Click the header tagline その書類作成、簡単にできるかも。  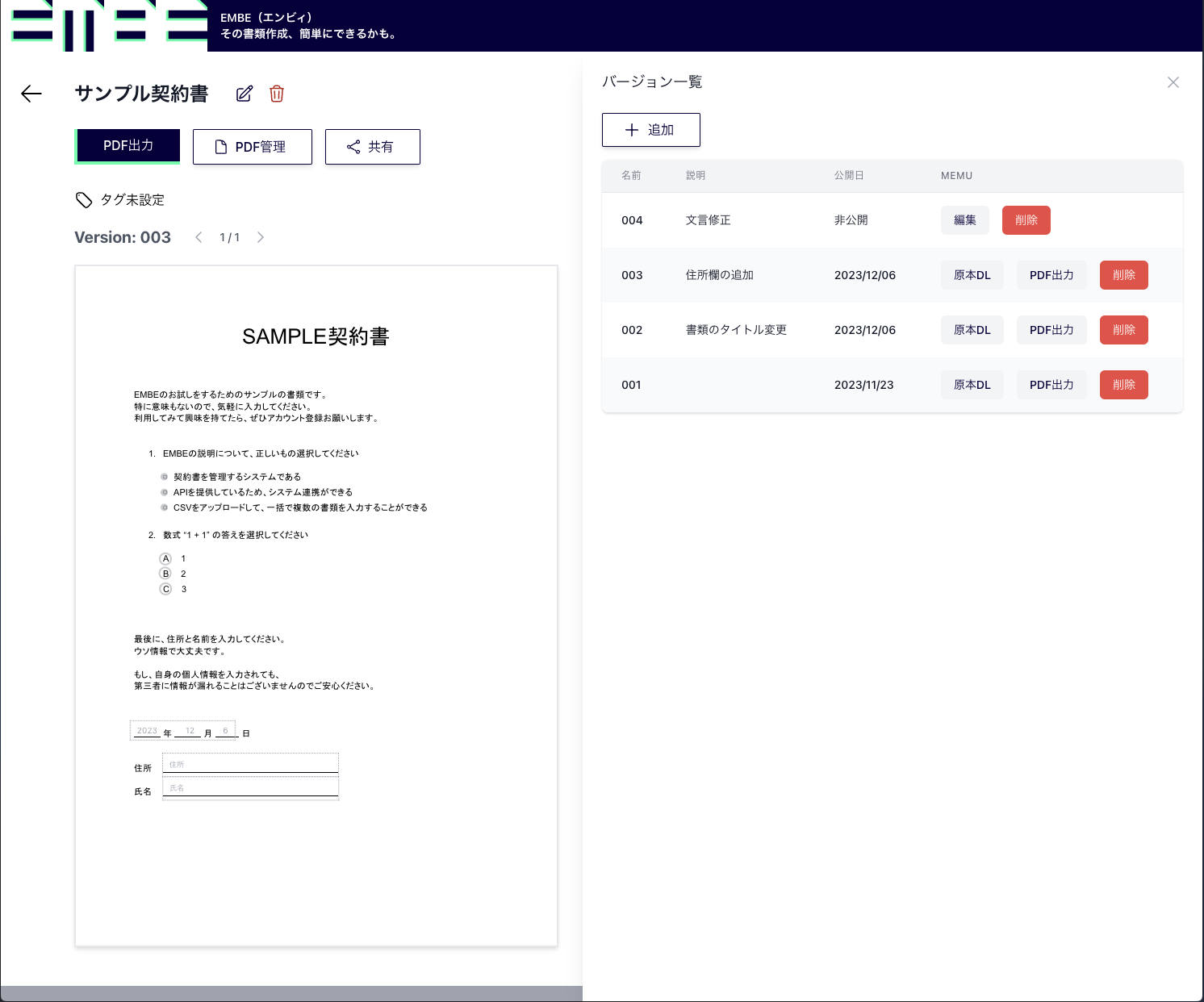tap(309, 34)
